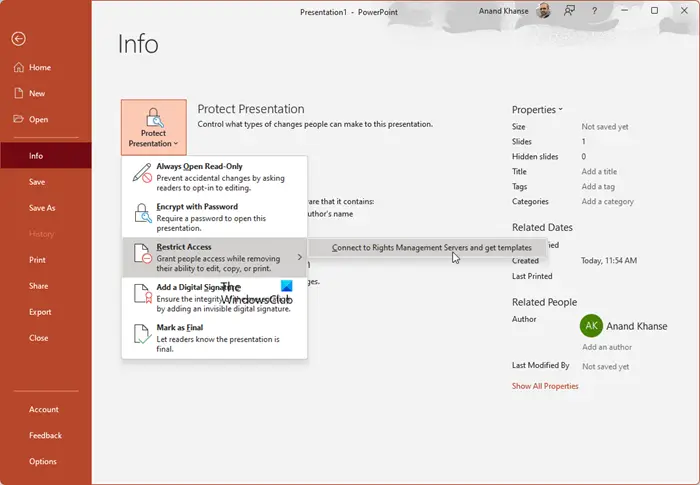Image resolution: width=700 pixels, height=485 pixels.
Task: Open the Feedback page
Action: 46,435
